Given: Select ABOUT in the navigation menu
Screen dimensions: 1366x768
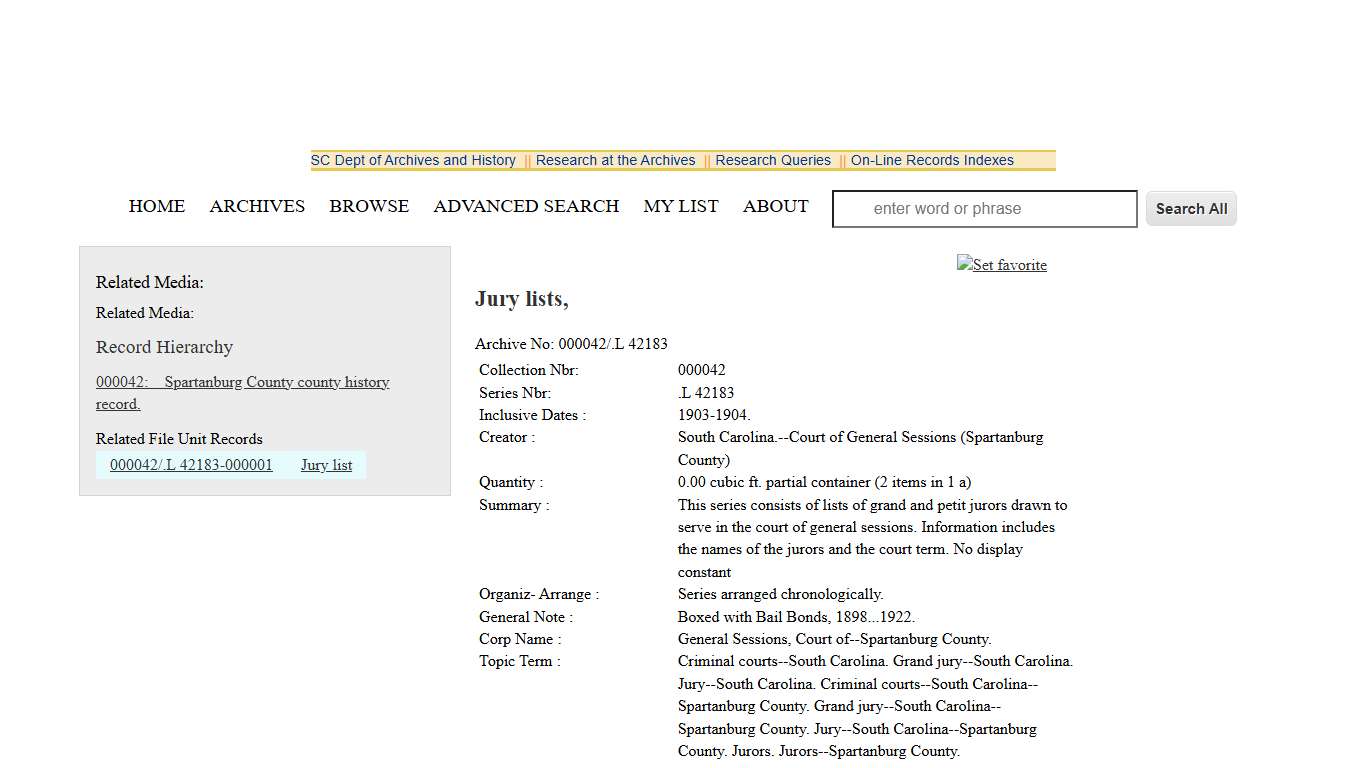Looking at the screenshot, I should 775,206.
